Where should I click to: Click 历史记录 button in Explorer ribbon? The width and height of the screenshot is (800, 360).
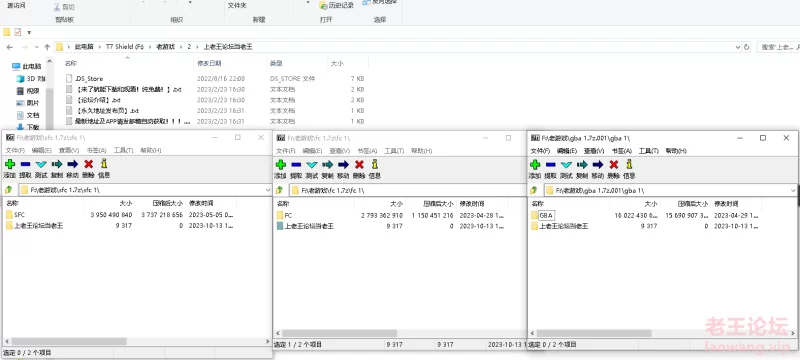[337, 5]
